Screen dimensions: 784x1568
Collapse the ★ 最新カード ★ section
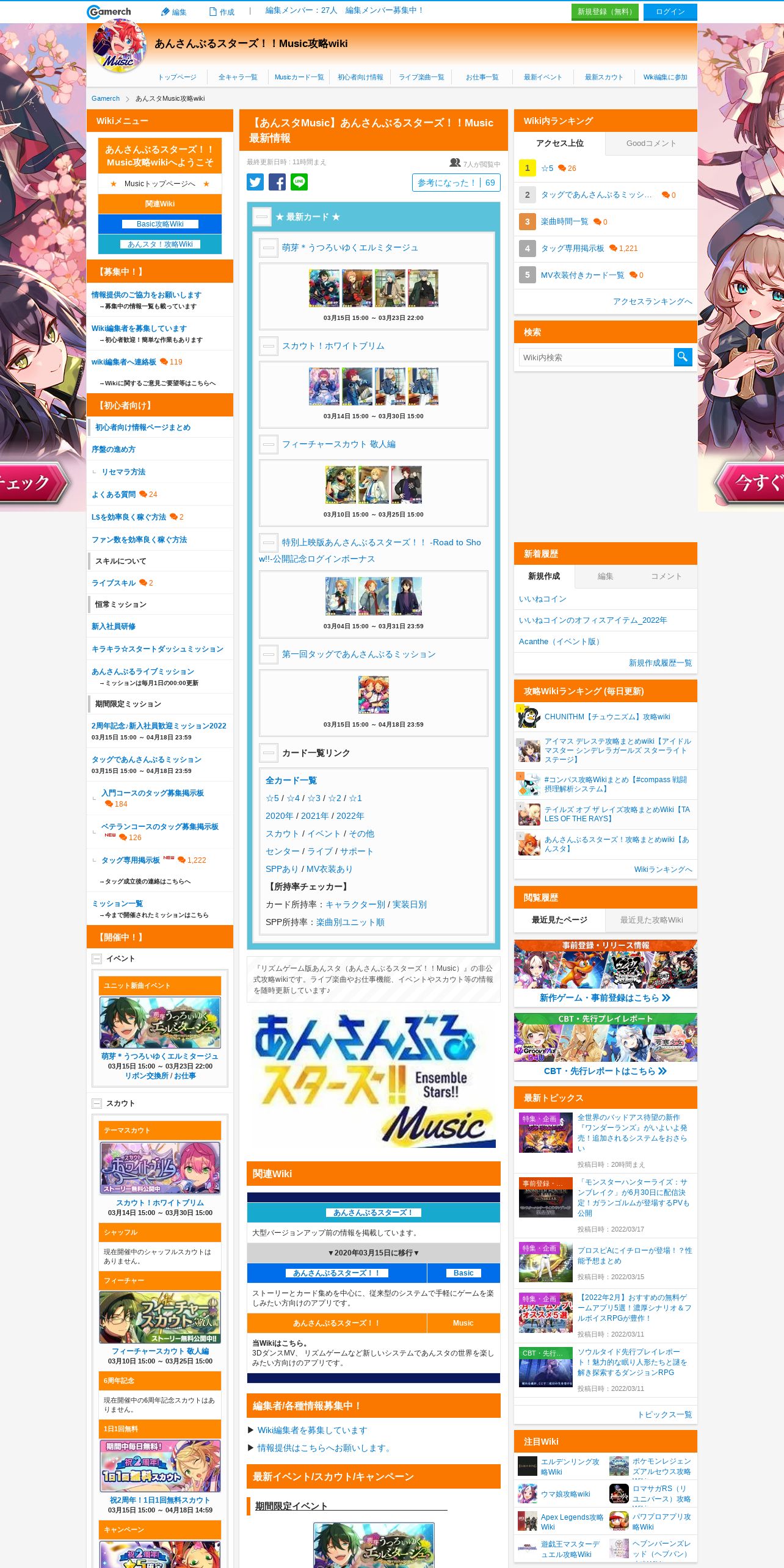pyautogui.click(x=262, y=217)
